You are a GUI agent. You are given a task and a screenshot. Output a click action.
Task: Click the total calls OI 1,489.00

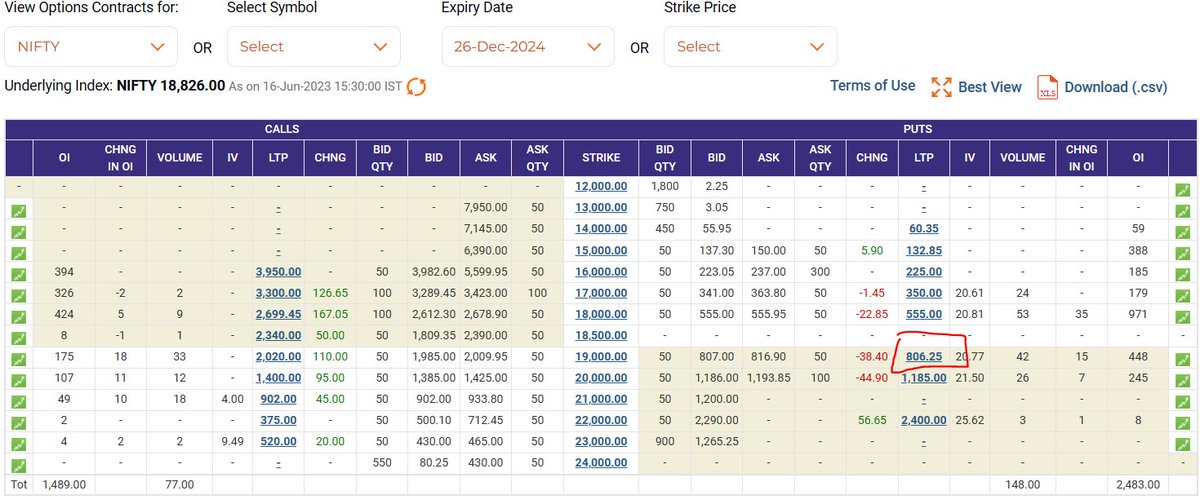click(66, 485)
